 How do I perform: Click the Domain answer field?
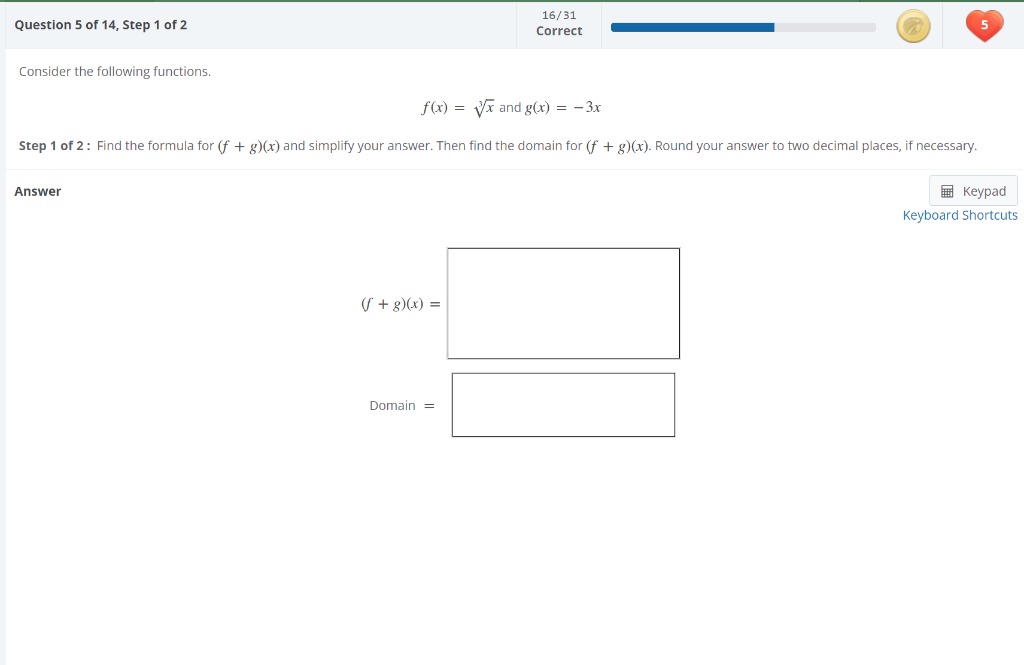click(563, 404)
